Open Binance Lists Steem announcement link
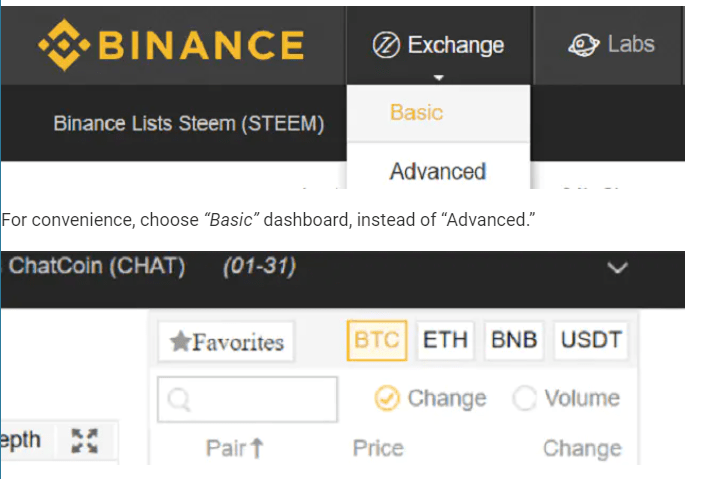The width and height of the screenshot is (718, 479). [x=189, y=124]
